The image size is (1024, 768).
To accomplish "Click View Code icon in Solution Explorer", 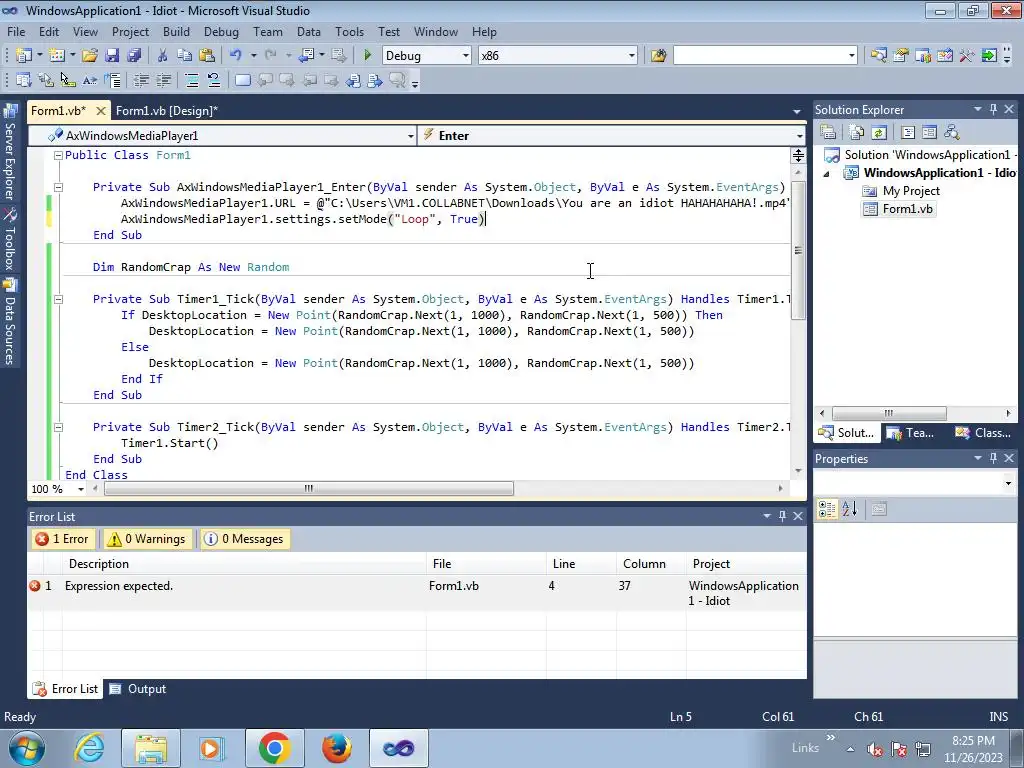I will tap(908, 133).
